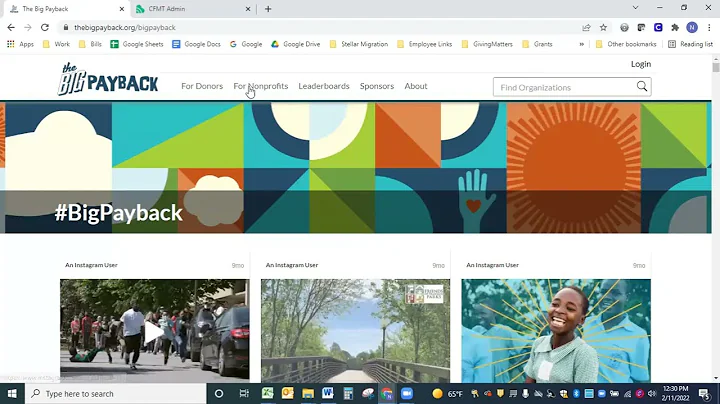
Task: Open Cortana circle icon on taskbar
Action: point(219,393)
